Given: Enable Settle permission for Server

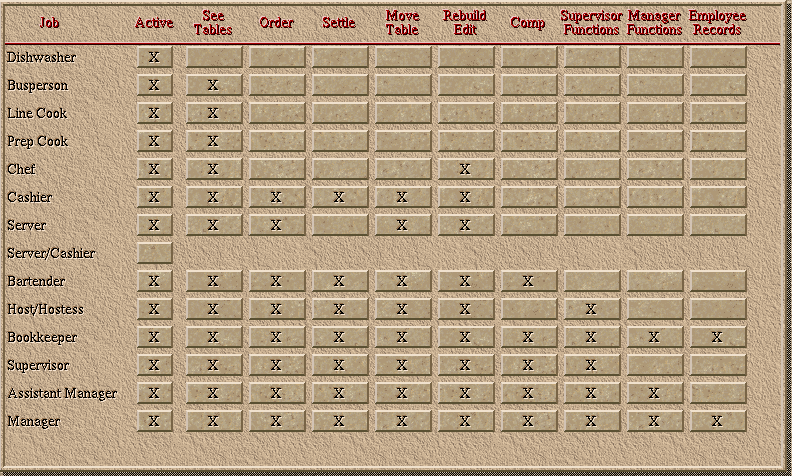Looking at the screenshot, I should coord(339,225).
